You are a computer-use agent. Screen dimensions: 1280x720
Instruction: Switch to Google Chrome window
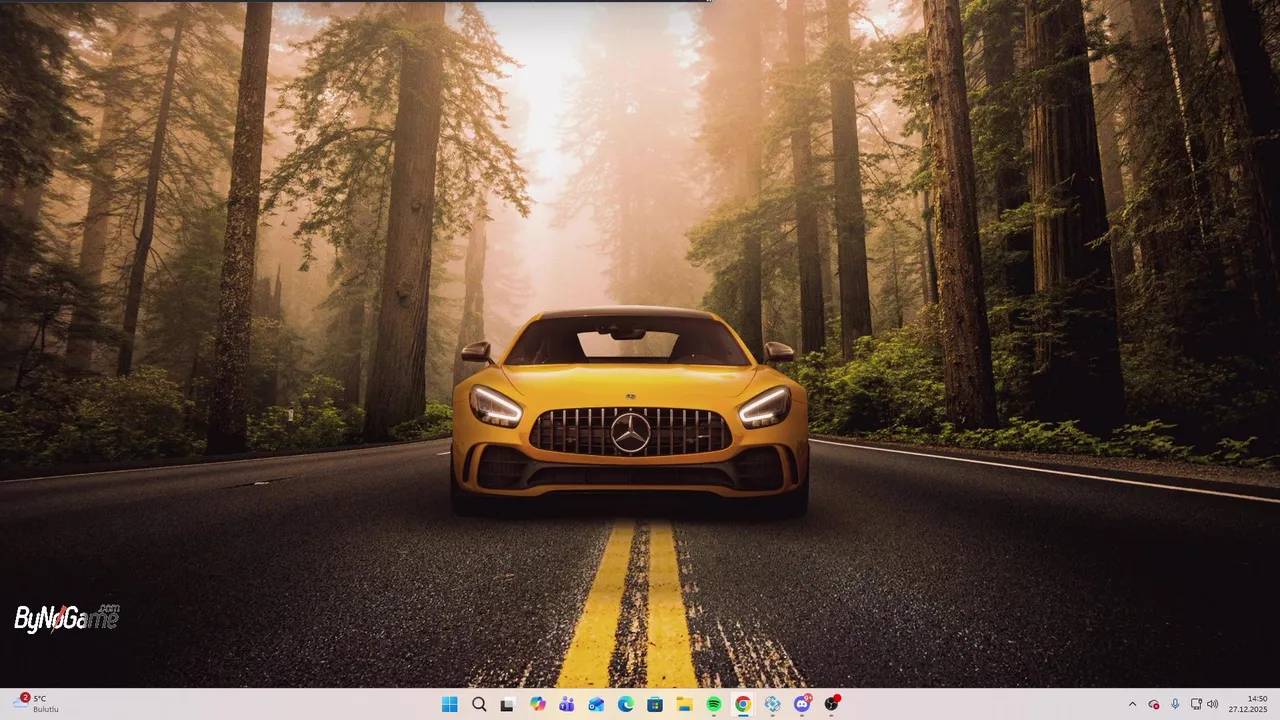(743, 704)
